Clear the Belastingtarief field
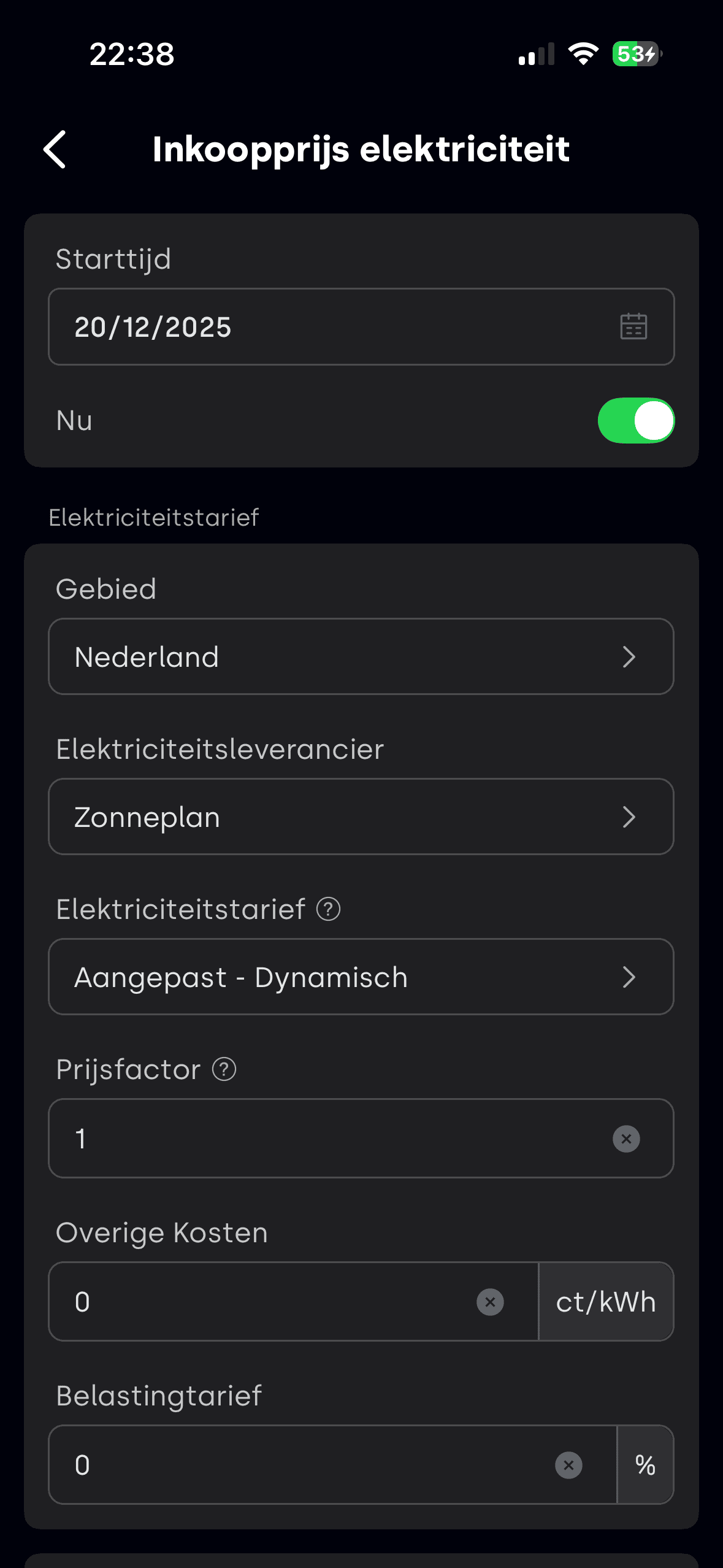Screen dimensions: 723x1568 pos(568,1465)
